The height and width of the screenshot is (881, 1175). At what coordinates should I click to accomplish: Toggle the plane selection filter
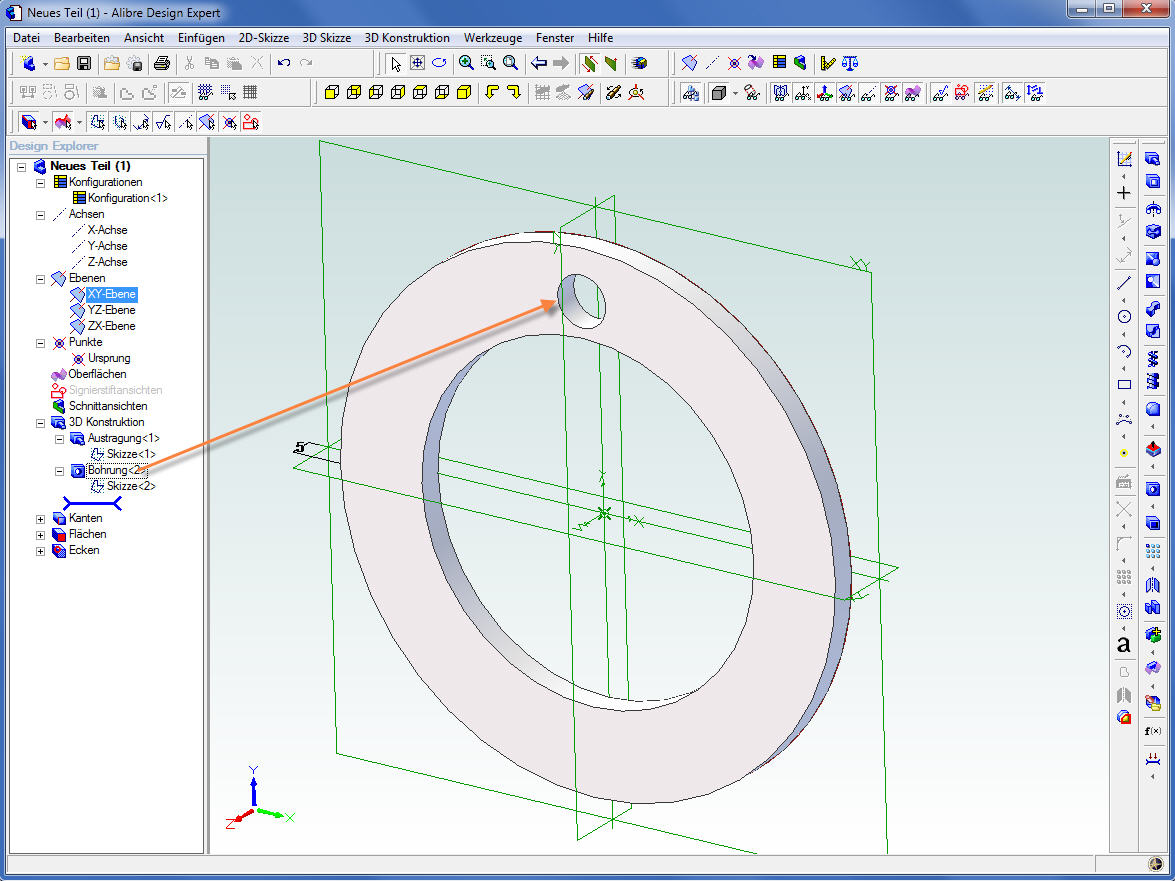pos(208,121)
